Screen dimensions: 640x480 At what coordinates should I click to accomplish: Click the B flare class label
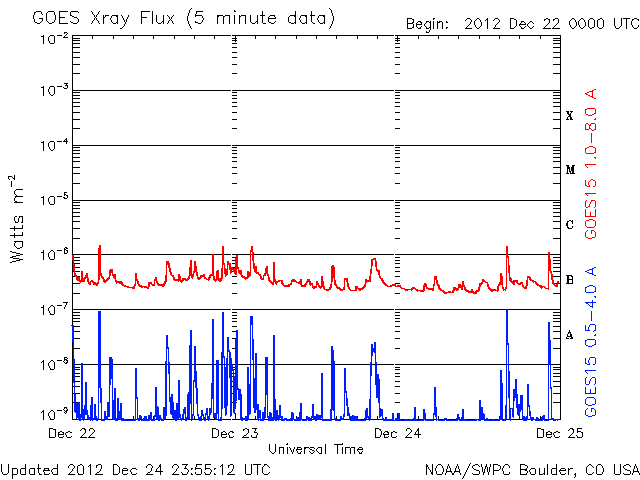[x=570, y=280]
